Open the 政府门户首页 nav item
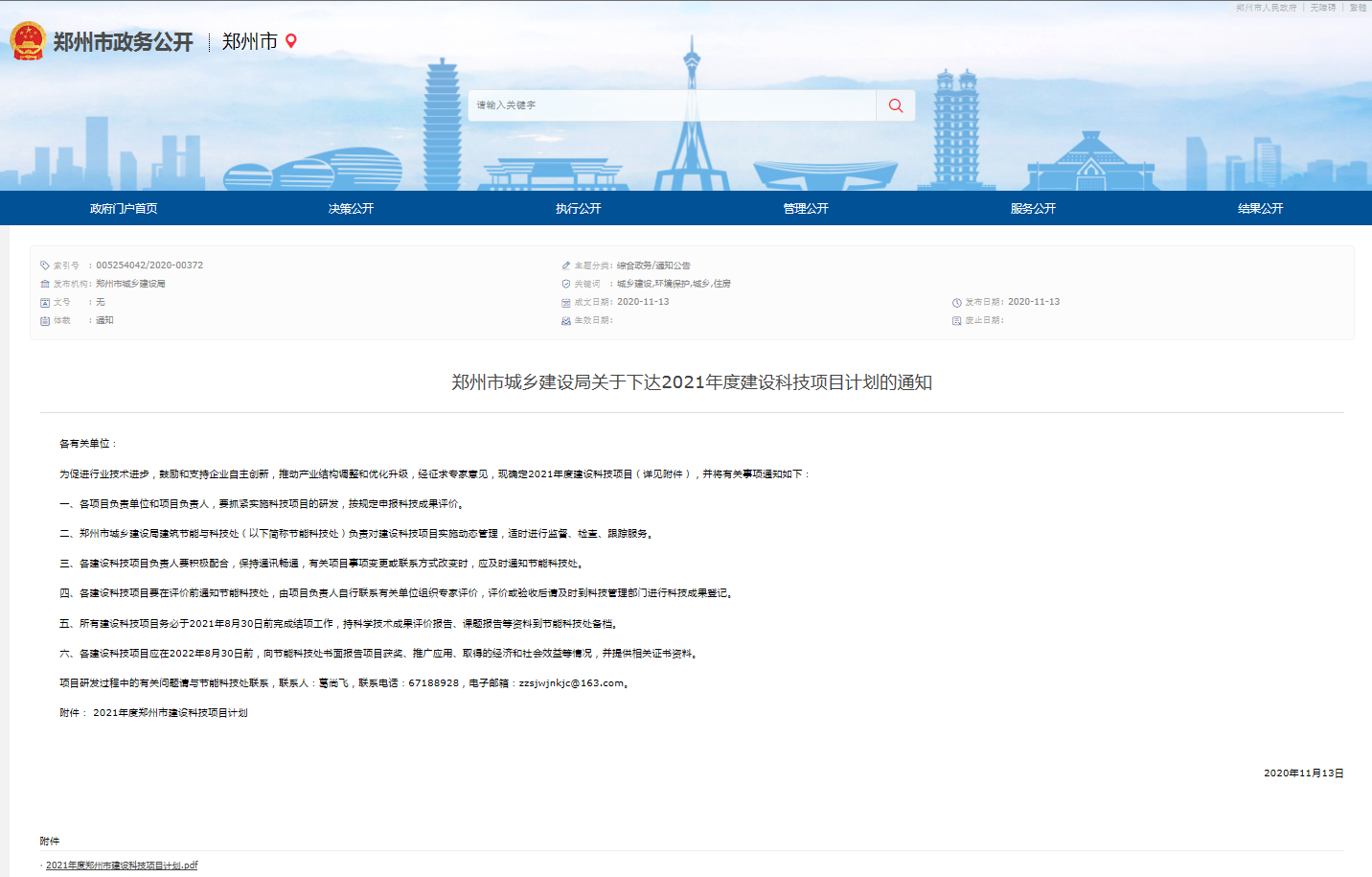Viewport: 1372px width, 877px height. click(x=124, y=208)
